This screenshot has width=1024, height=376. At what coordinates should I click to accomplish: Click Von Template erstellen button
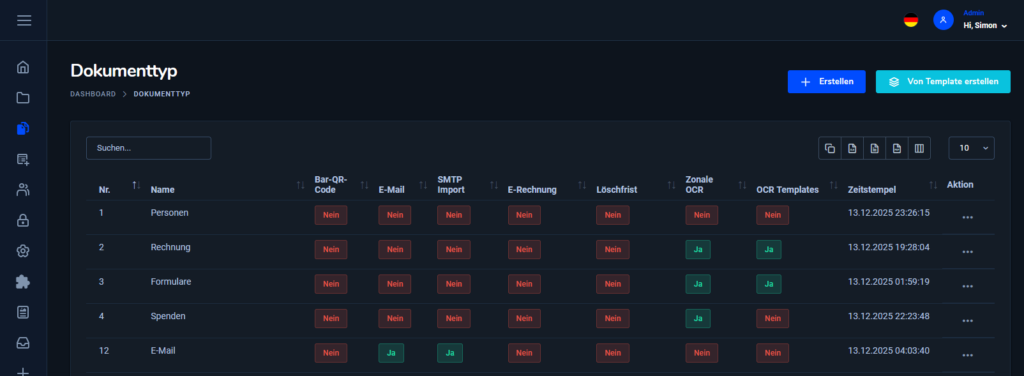pyautogui.click(x=942, y=82)
